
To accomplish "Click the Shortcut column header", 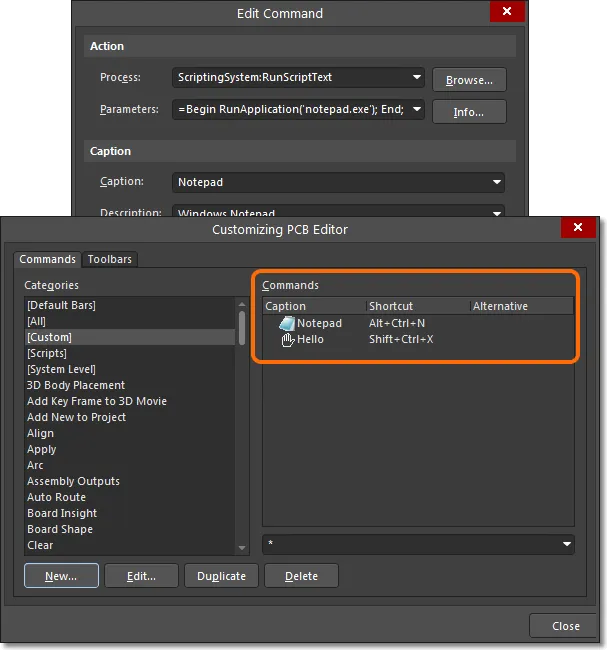I will coord(419,306).
